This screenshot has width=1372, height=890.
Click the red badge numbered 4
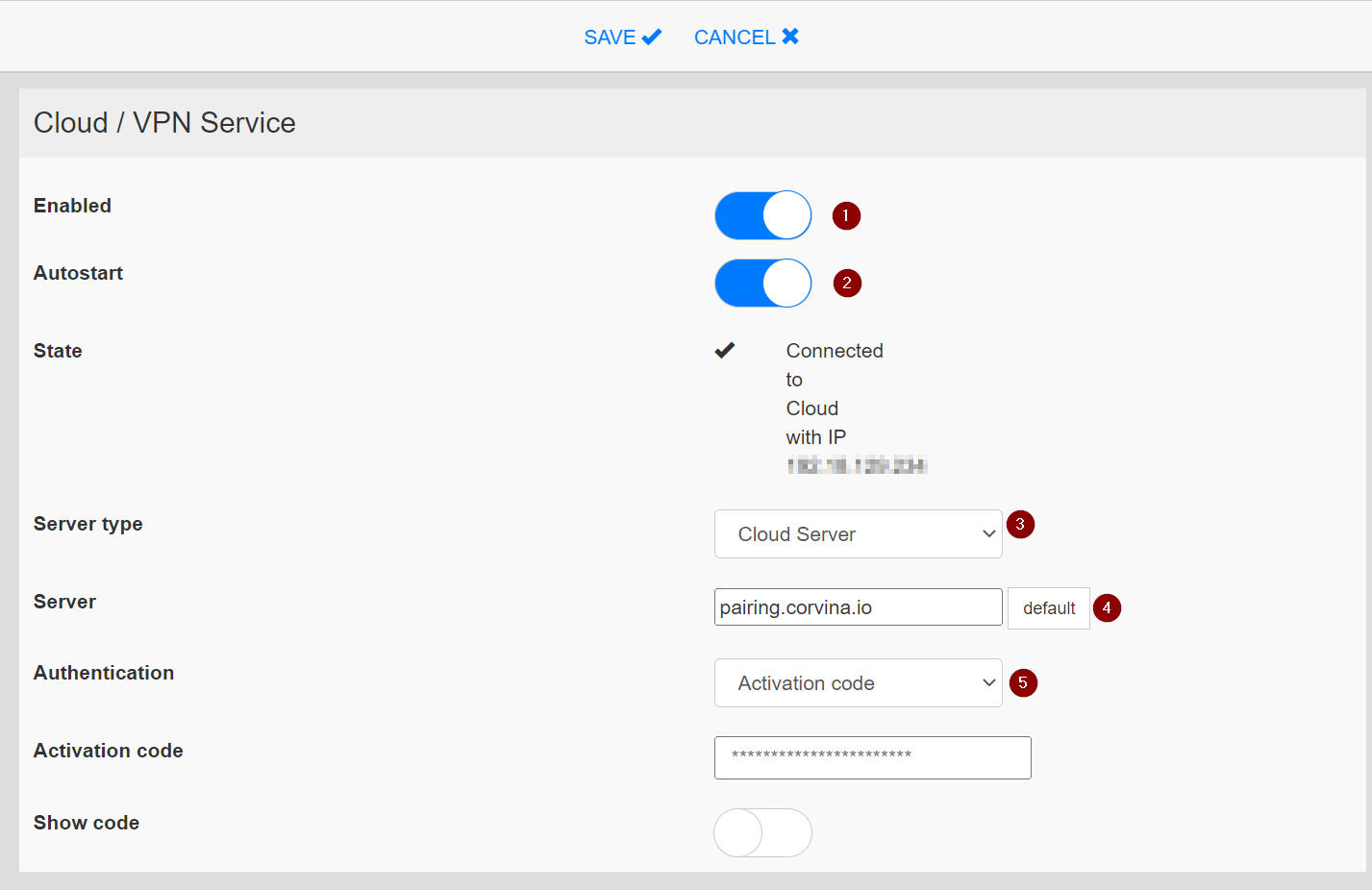click(1107, 607)
